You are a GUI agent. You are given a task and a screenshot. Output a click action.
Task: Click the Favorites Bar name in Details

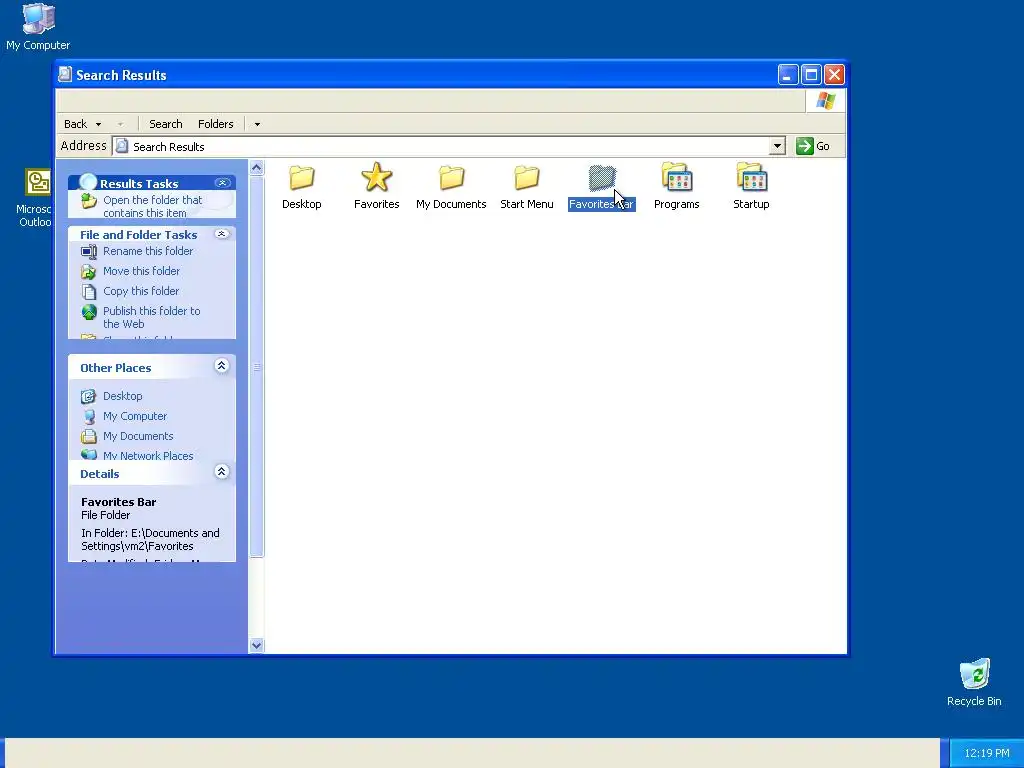coord(118,502)
